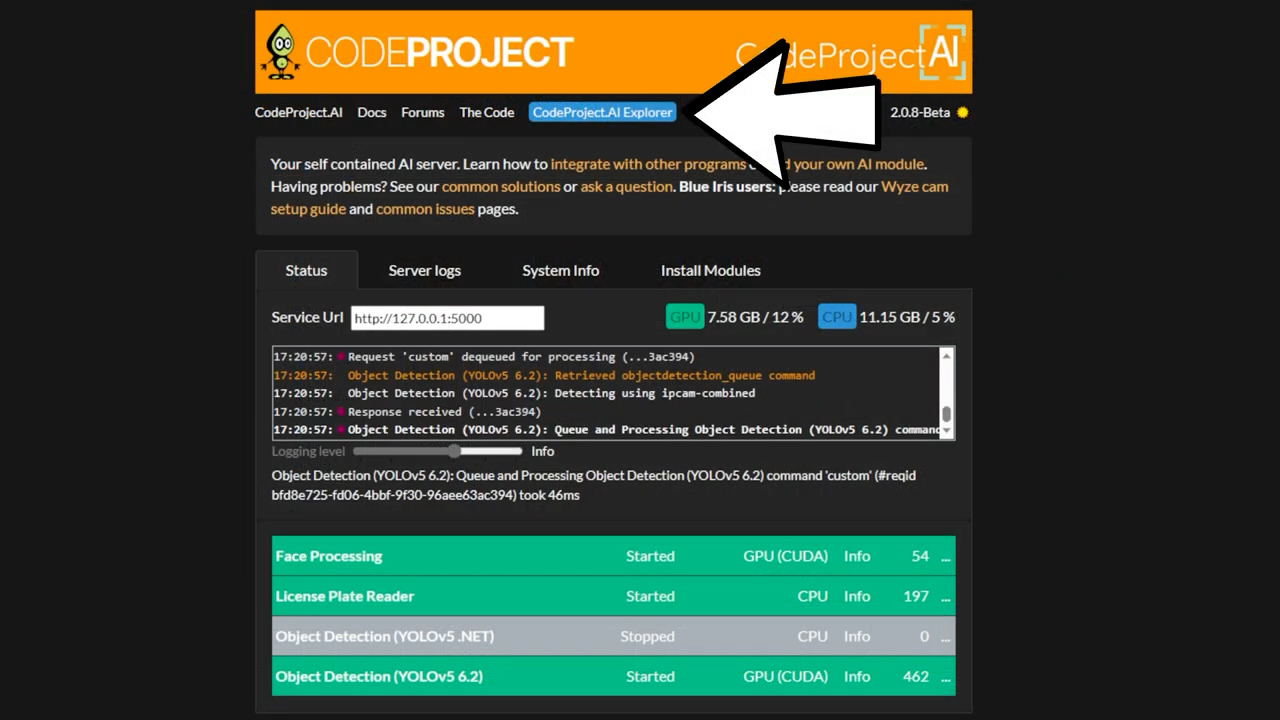Click the request count 197 for License Plate Reader

tap(916, 596)
